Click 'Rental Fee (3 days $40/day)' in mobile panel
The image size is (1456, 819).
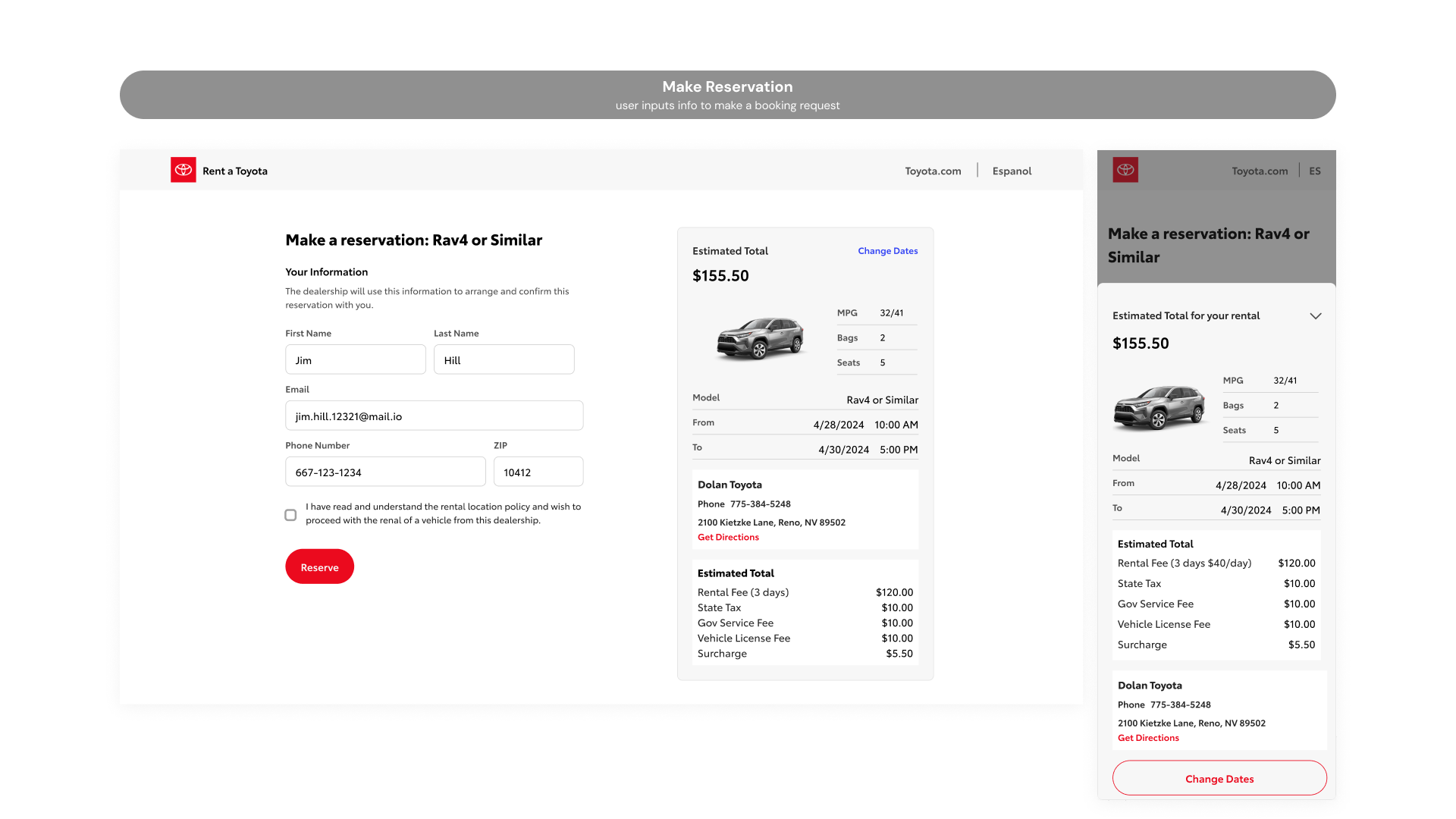pyautogui.click(x=1185, y=563)
